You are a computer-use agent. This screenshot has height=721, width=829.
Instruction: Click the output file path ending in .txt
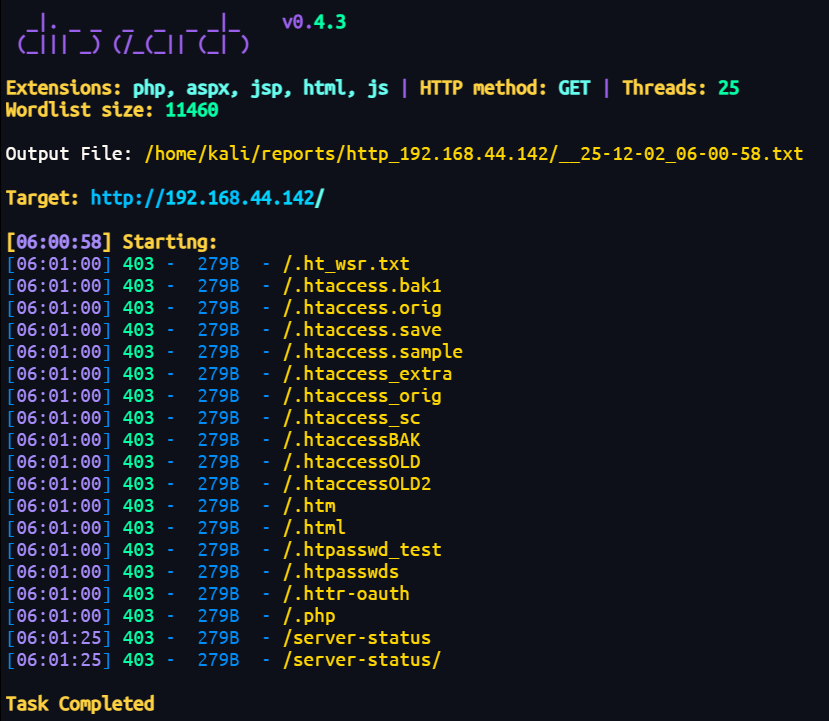(x=473, y=154)
